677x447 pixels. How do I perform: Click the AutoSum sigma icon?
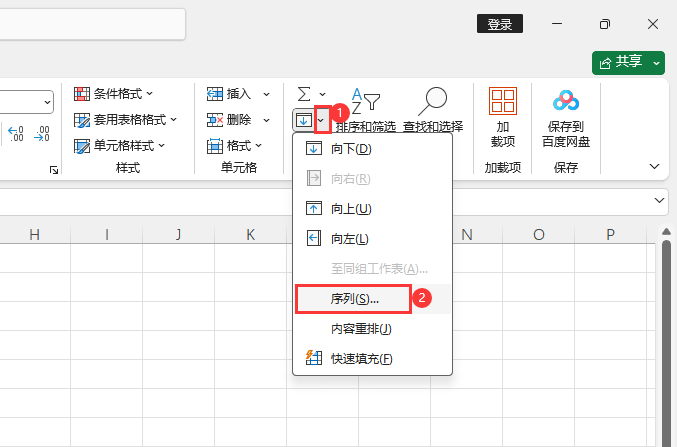tap(304, 94)
